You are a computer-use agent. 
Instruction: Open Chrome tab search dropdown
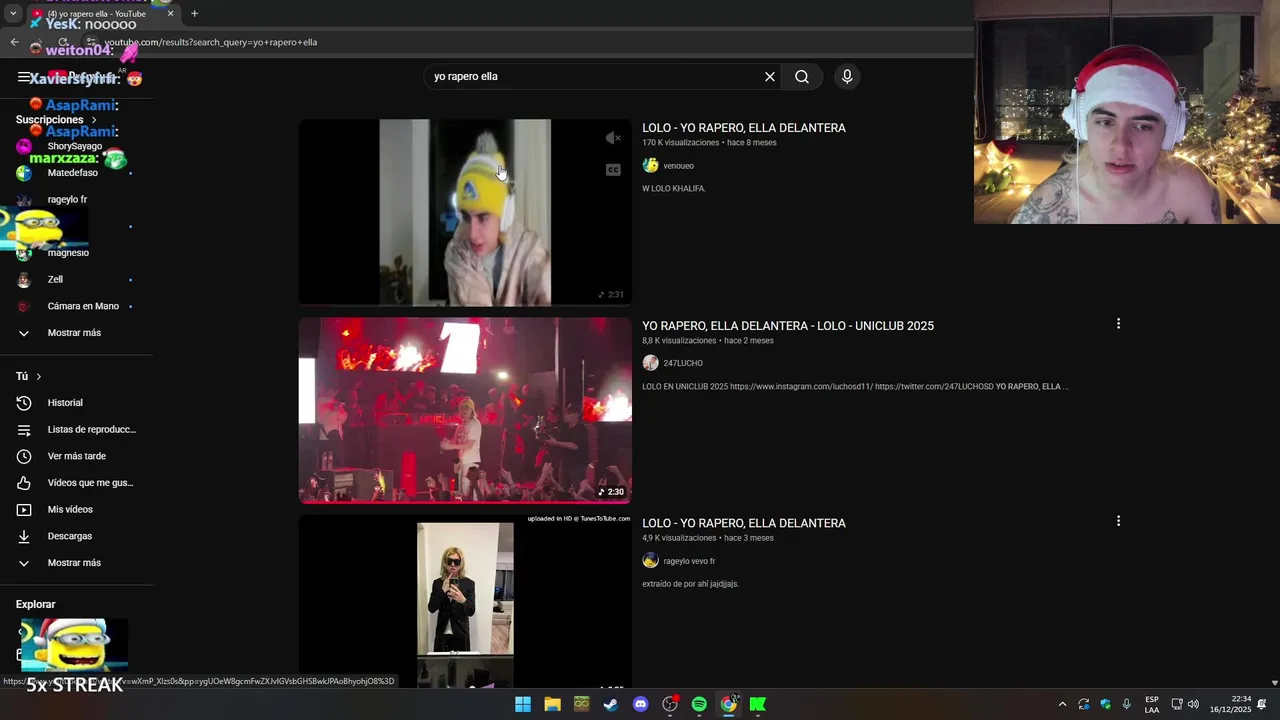[13, 14]
